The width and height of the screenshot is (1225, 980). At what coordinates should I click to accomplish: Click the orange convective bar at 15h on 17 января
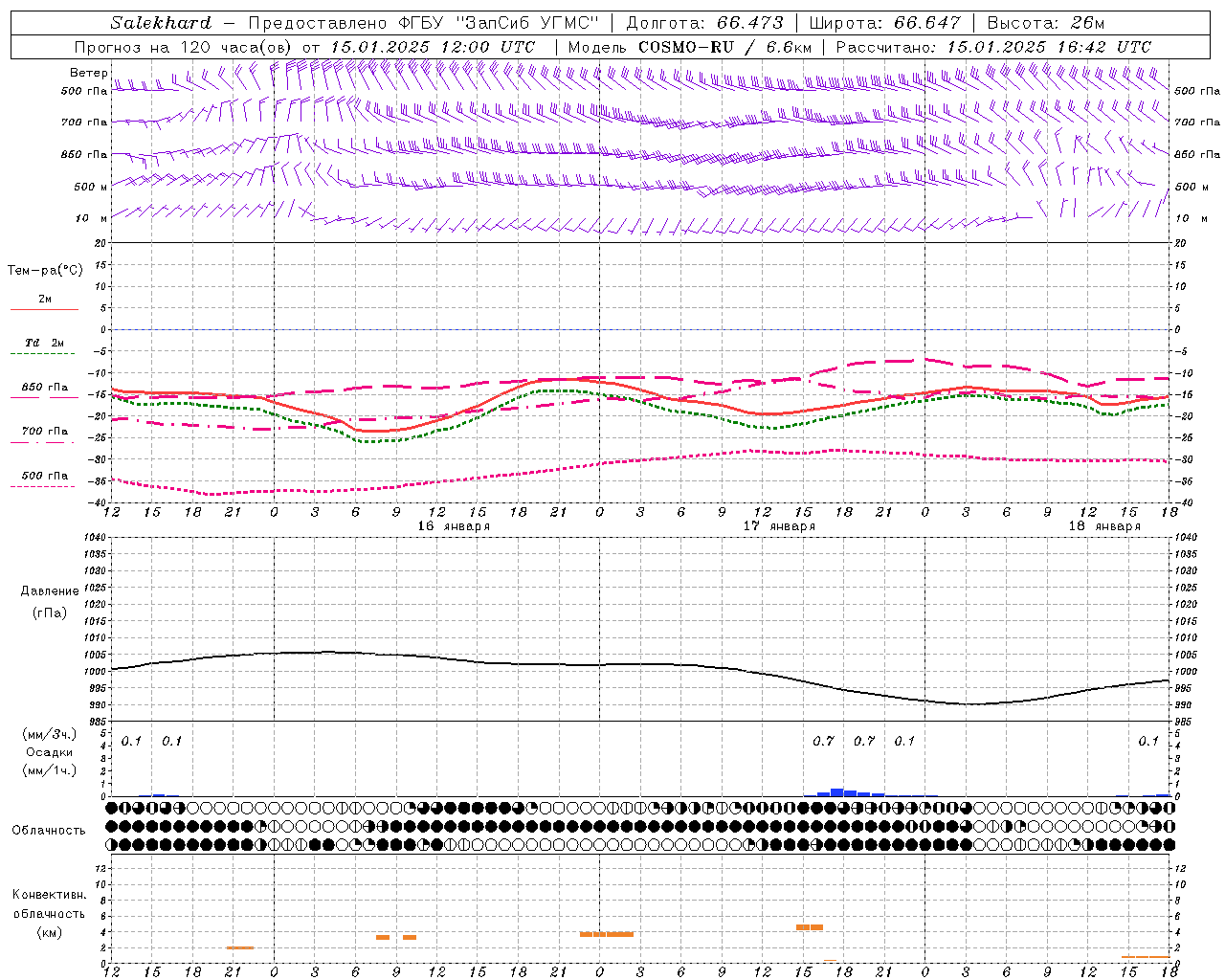click(810, 926)
